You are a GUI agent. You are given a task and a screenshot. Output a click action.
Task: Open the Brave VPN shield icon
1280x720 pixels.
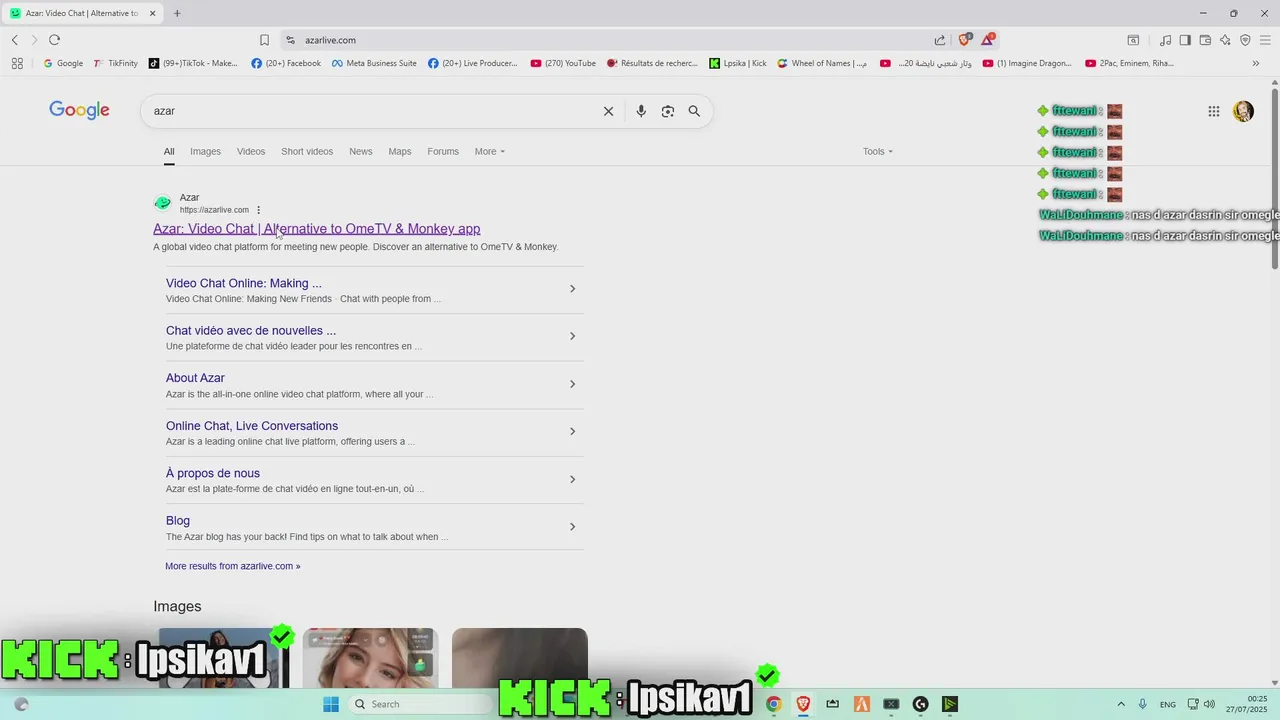click(x=1245, y=40)
